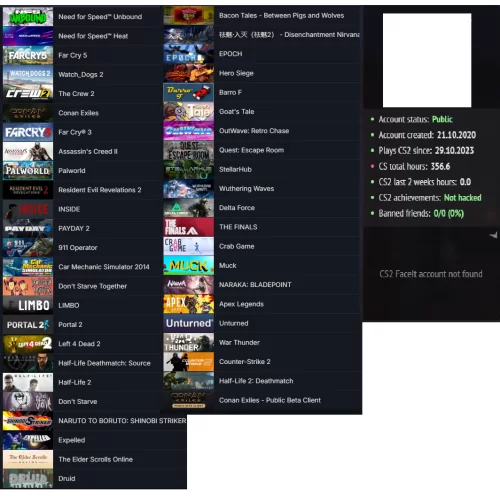
Task: Select the 'Hero Siege' title text
Action: coord(236,73)
